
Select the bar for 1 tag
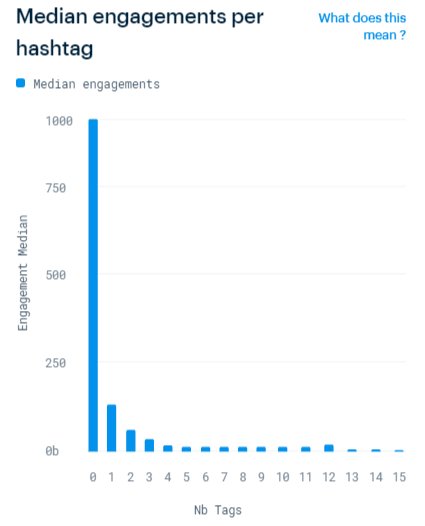click(x=111, y=428)
